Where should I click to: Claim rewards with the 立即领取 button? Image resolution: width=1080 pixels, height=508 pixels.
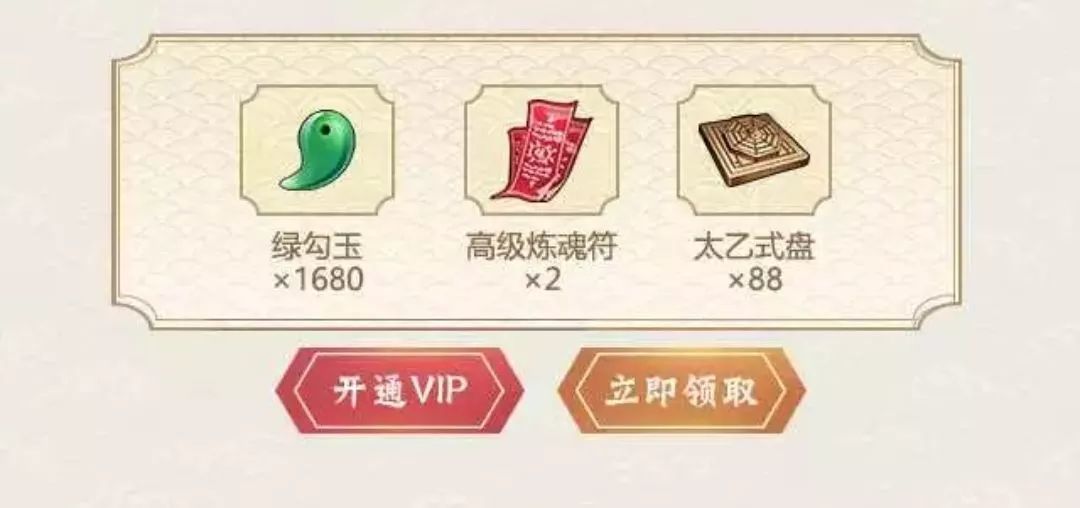[681, 390]
